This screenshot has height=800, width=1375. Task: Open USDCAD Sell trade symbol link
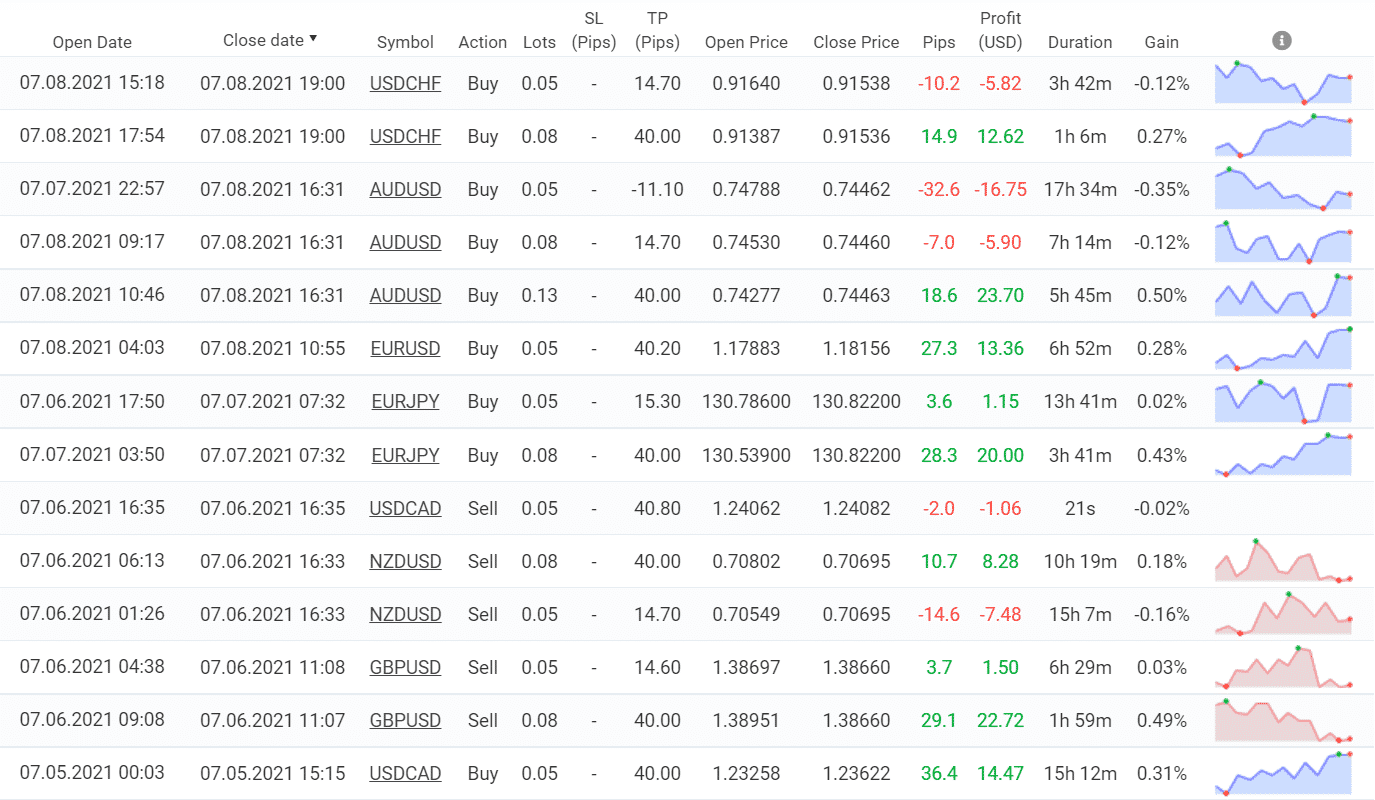click(x=405, y=508)
